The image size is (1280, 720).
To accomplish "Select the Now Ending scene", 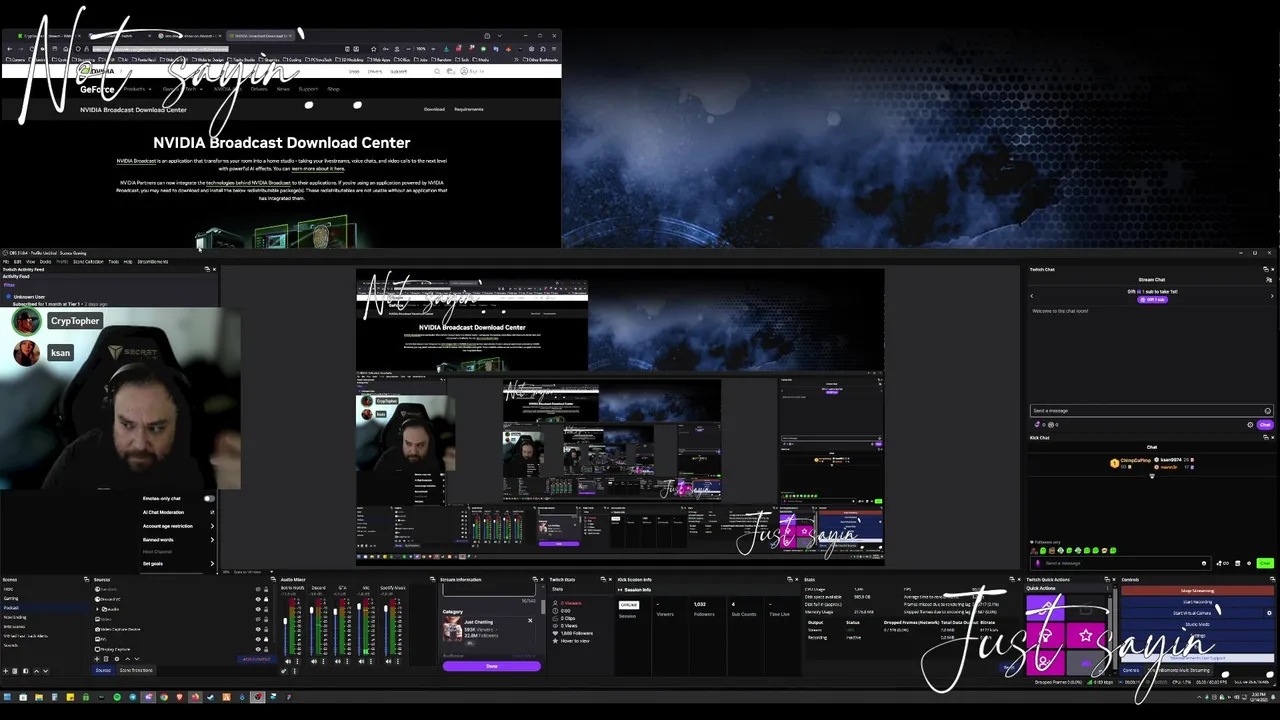I will click(15, 617).
